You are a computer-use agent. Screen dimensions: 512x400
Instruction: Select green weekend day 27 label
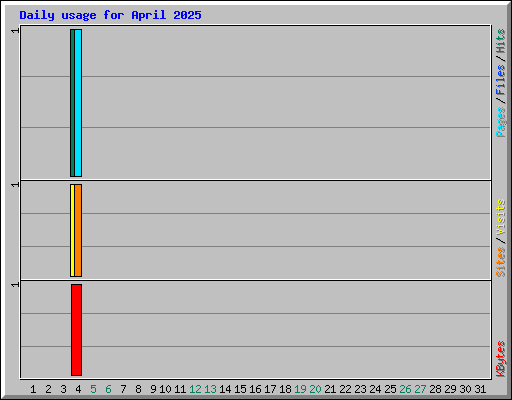(420, 389)
